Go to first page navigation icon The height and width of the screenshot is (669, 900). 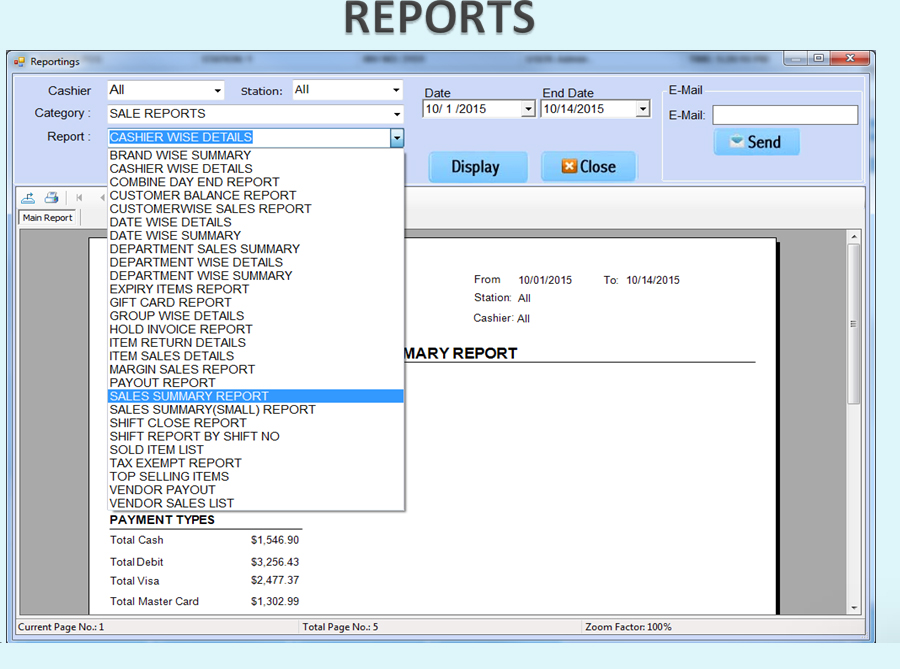pyautogui.click(x=79, y=198)
